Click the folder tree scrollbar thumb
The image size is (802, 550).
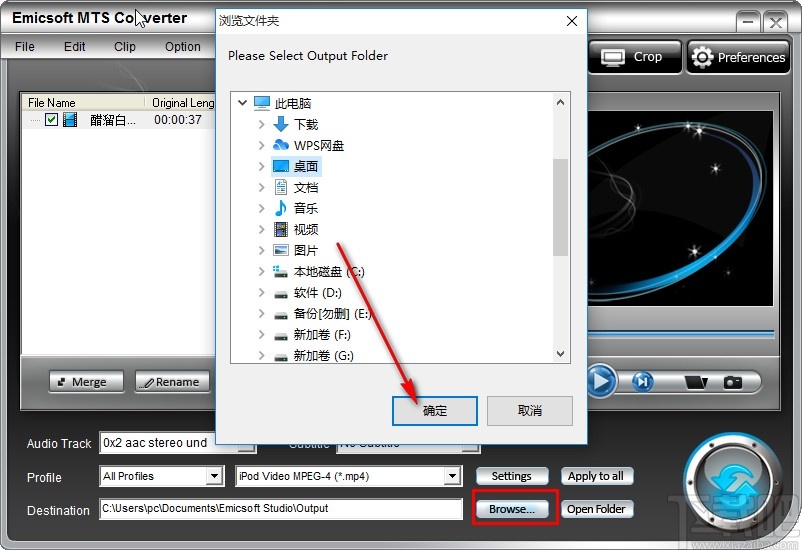(x=561, y=207)
